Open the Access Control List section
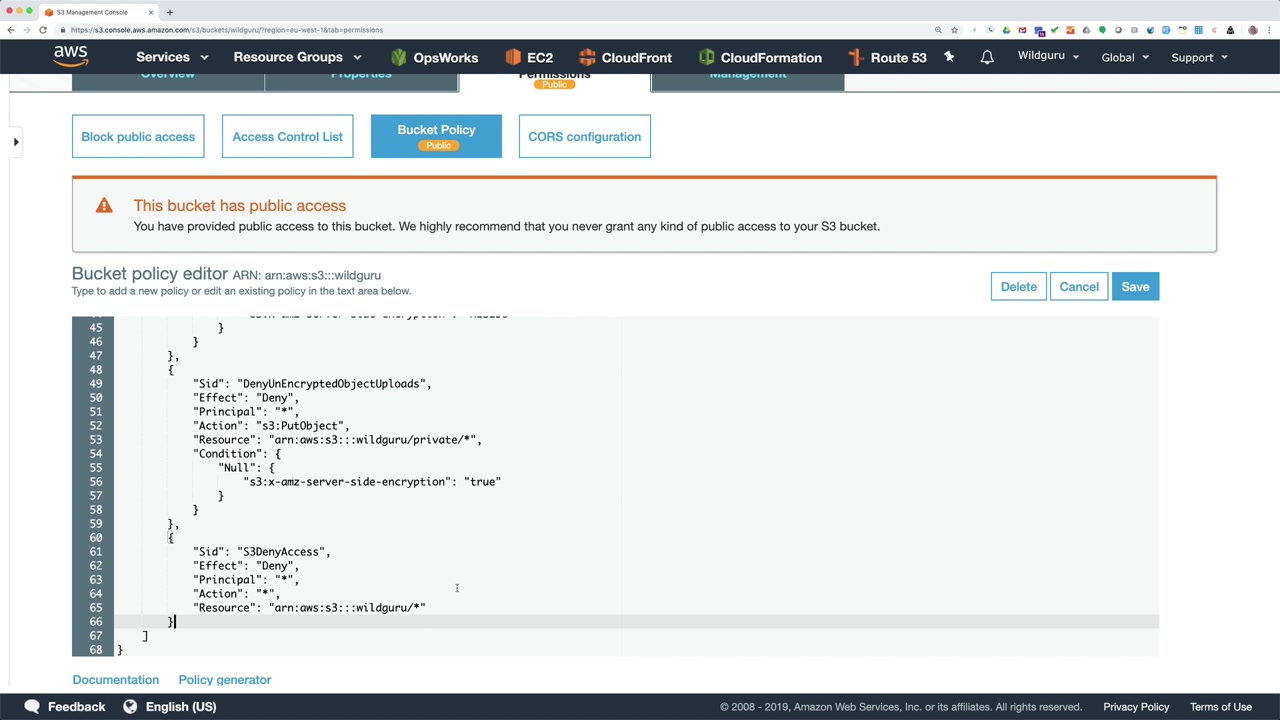 tap(287, 137)
